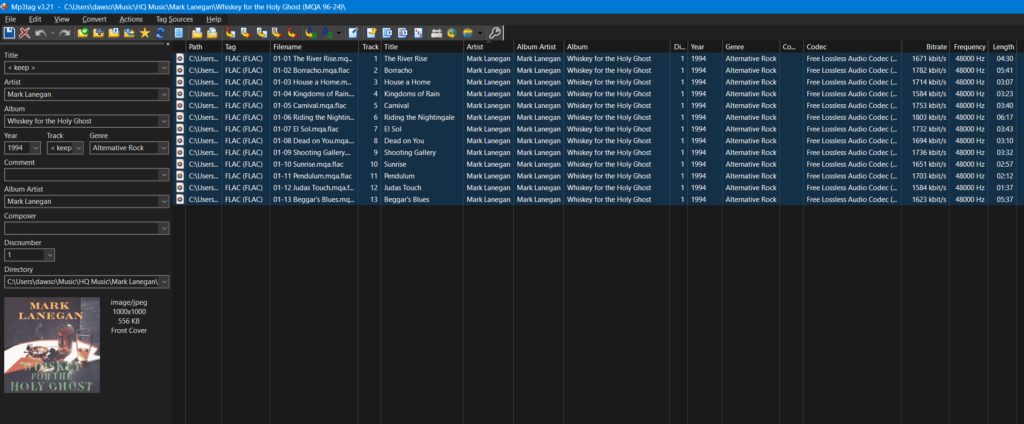Viewport: 1024px width, 424px height.
Task: Expand the Genre dropdown
Action: coord(164,148)
